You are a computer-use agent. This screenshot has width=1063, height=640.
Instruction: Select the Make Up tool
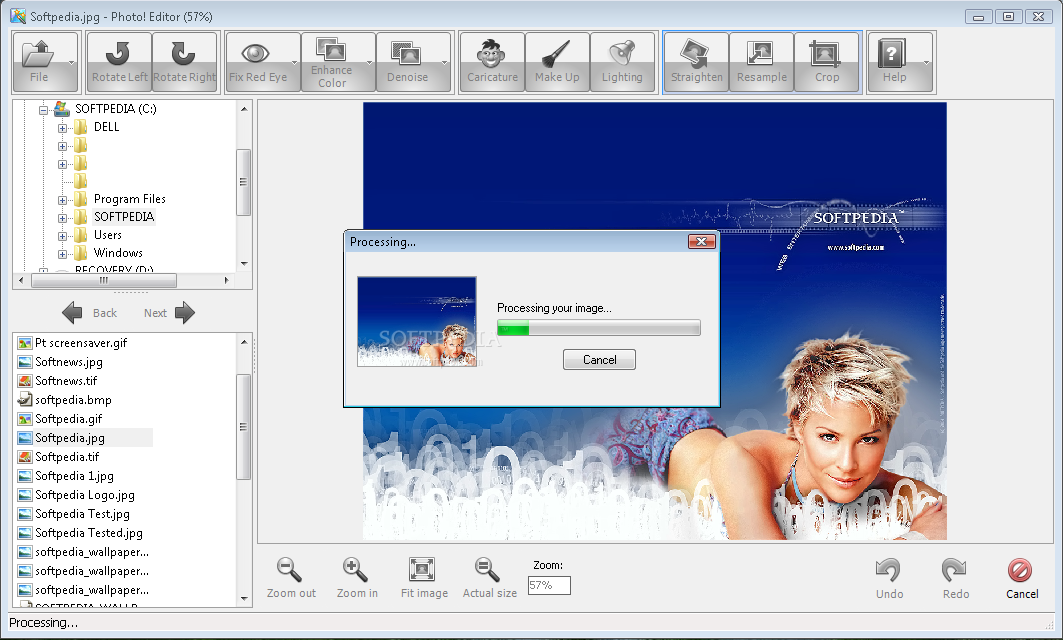coord(557,62)
